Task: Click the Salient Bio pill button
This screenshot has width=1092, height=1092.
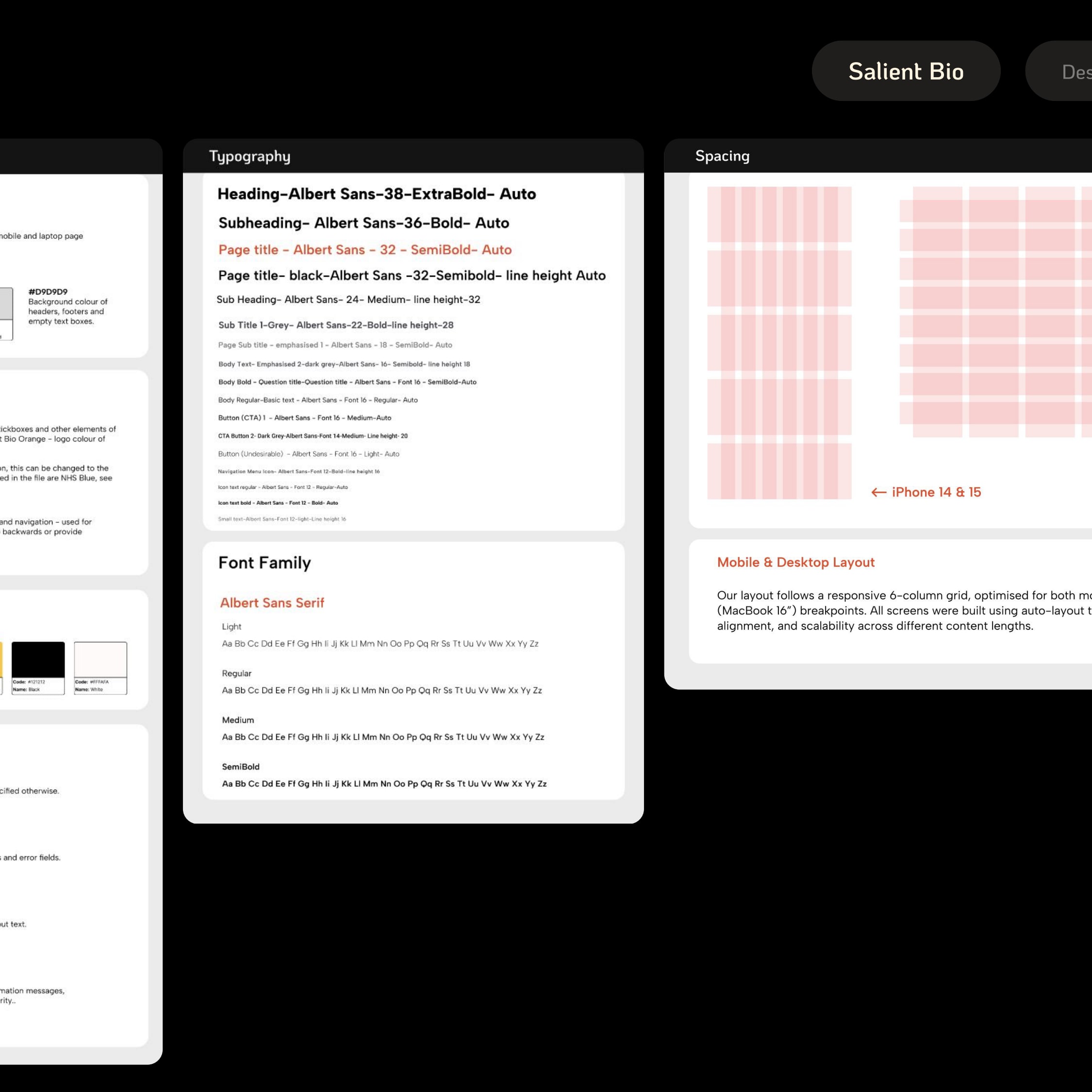Action: pyautogui.click(x=906, y=71)
